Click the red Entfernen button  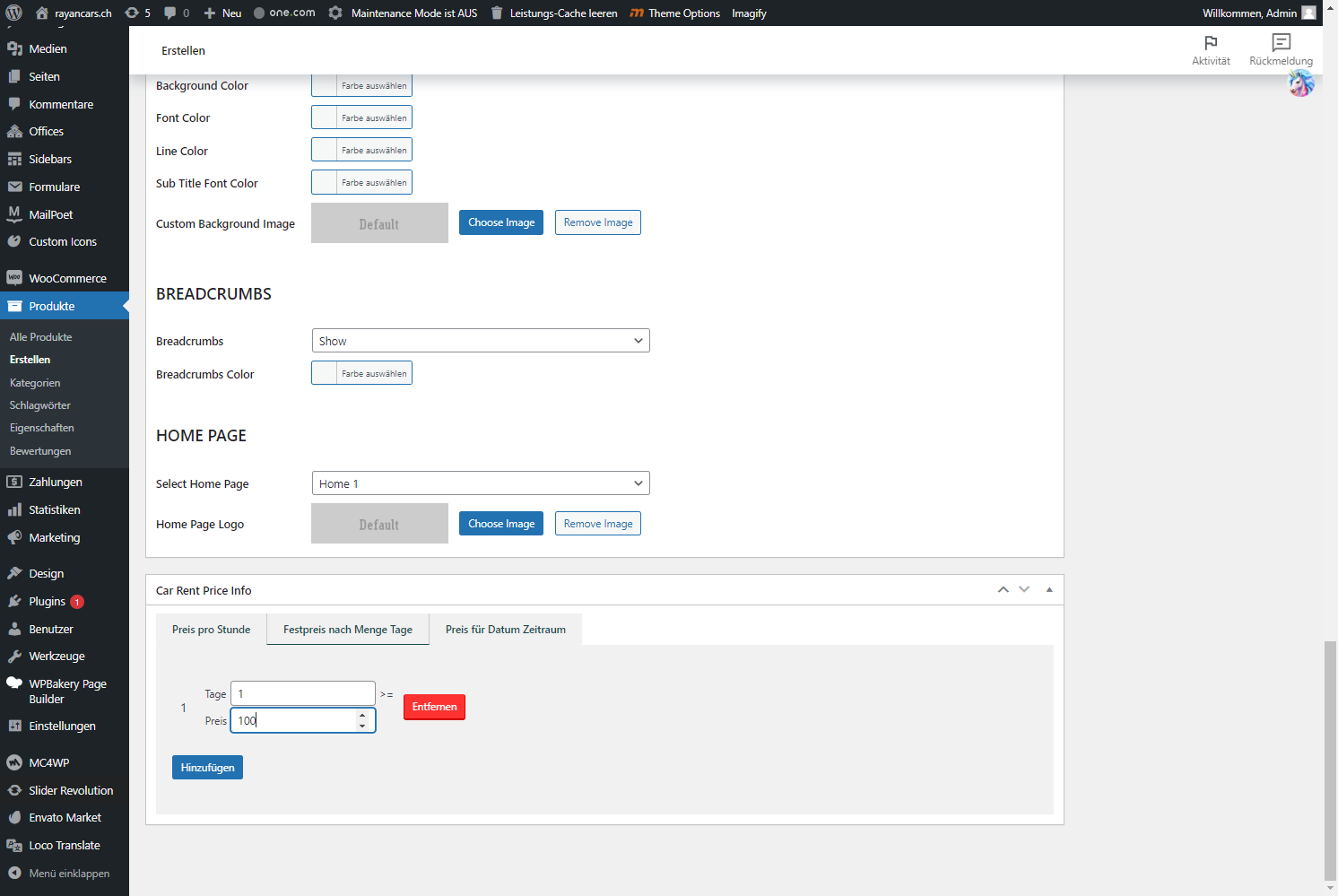point(434,707)
